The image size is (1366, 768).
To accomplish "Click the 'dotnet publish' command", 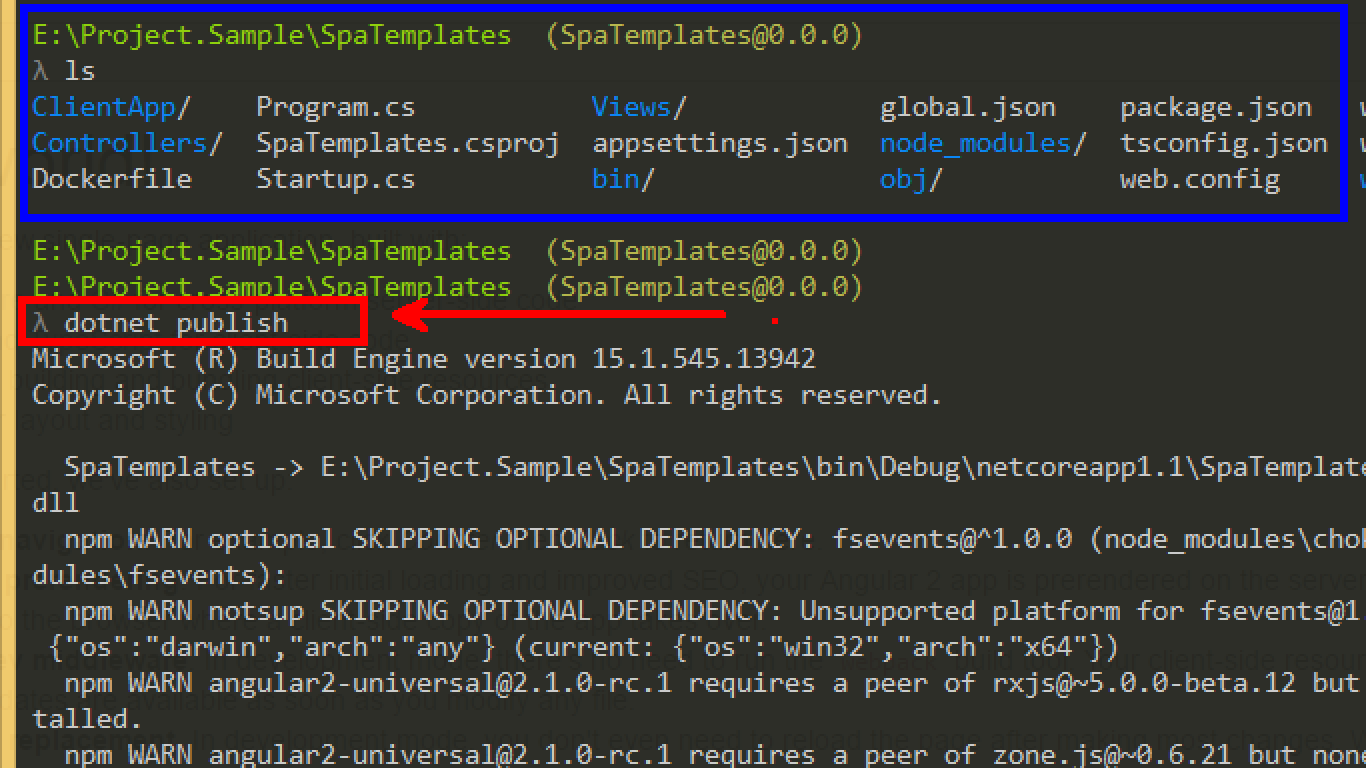I will click(x=176, y=323).
